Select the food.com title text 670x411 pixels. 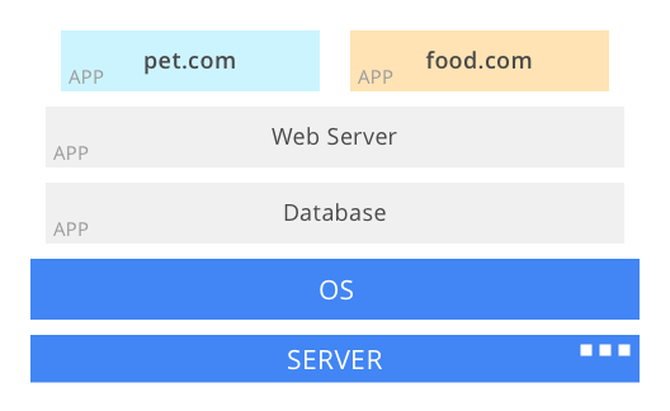[479, 60]
